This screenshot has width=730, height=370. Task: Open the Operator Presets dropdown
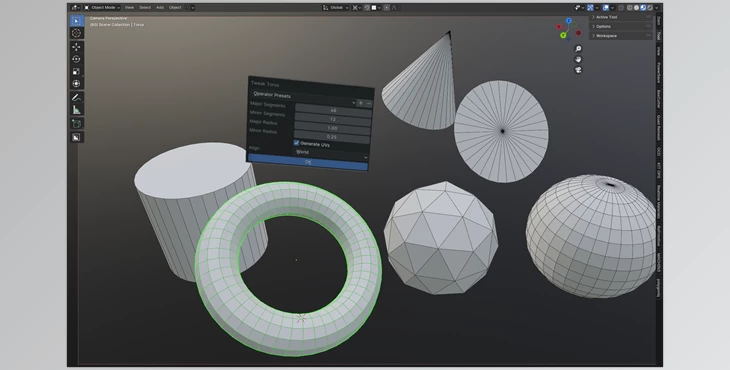[x=303, y=98]
